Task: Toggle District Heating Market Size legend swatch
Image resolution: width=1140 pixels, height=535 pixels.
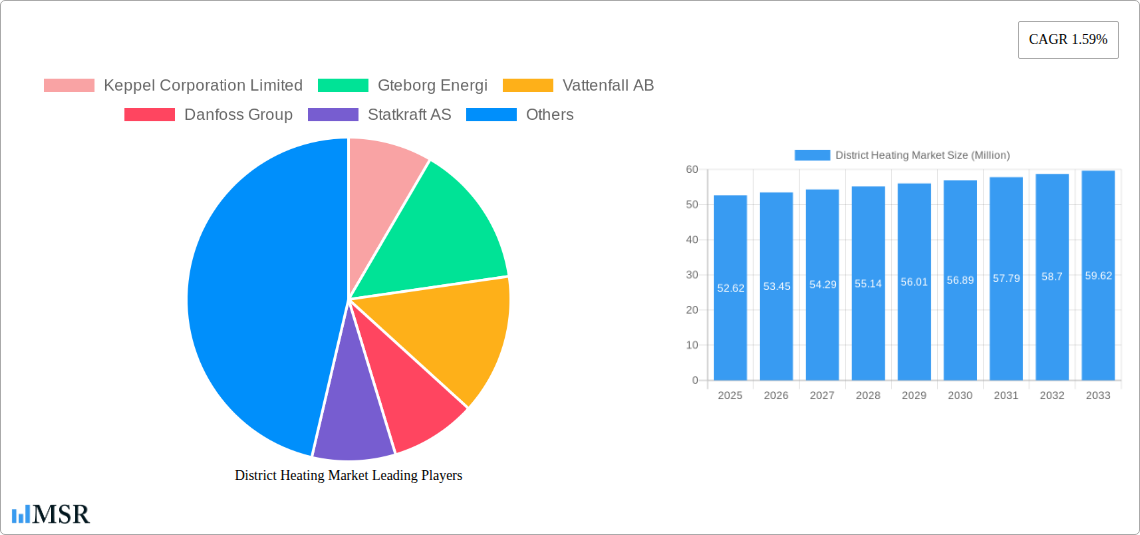Action: [812, 155]
